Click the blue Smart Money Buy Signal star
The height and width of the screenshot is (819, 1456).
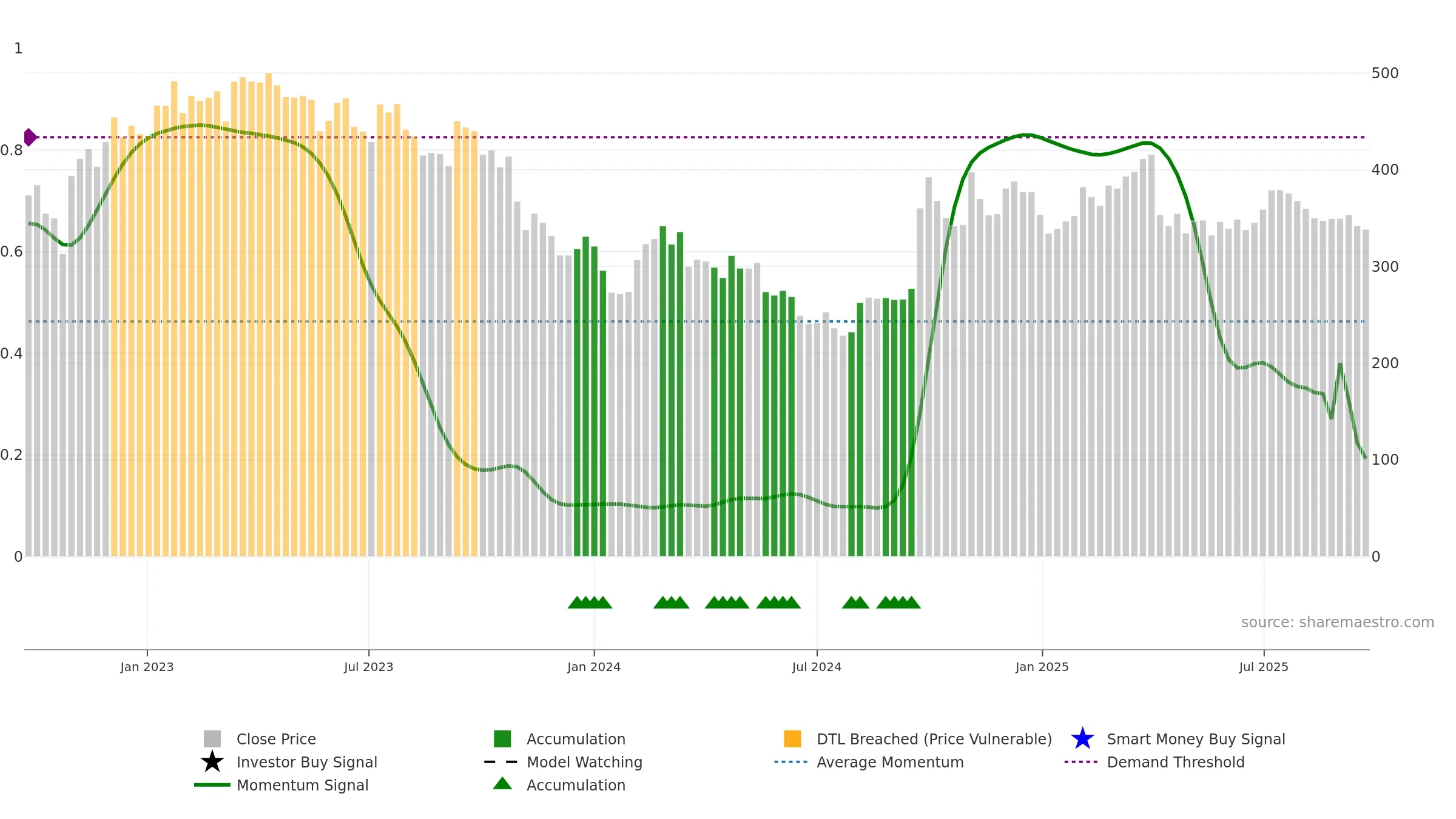(1082, 738)
